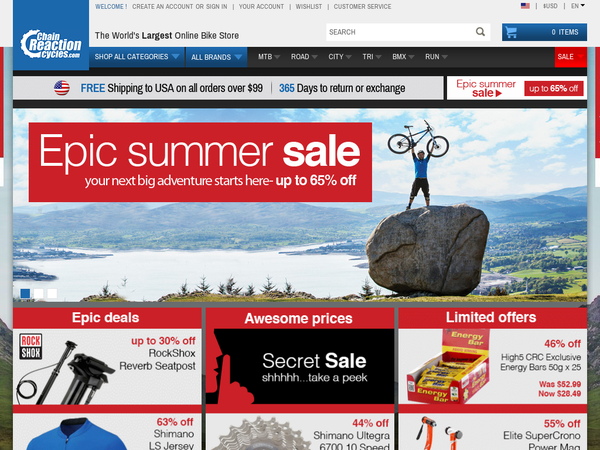Click the RockShox brand logo
Image resolution: width=600 pixels, height=450 pixels.
coord(31,347)
